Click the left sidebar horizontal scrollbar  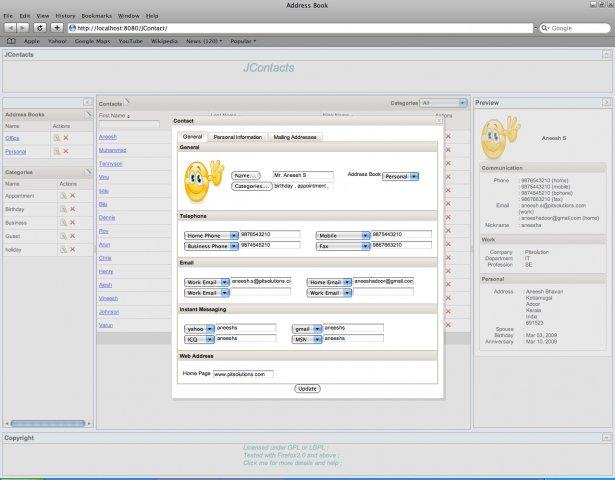48,423
